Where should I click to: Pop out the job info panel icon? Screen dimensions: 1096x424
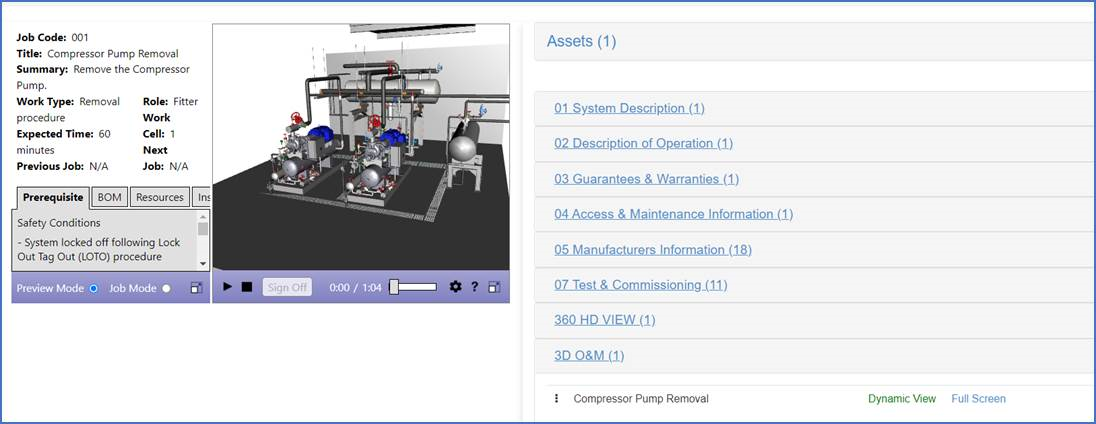[x=196, y=288]
